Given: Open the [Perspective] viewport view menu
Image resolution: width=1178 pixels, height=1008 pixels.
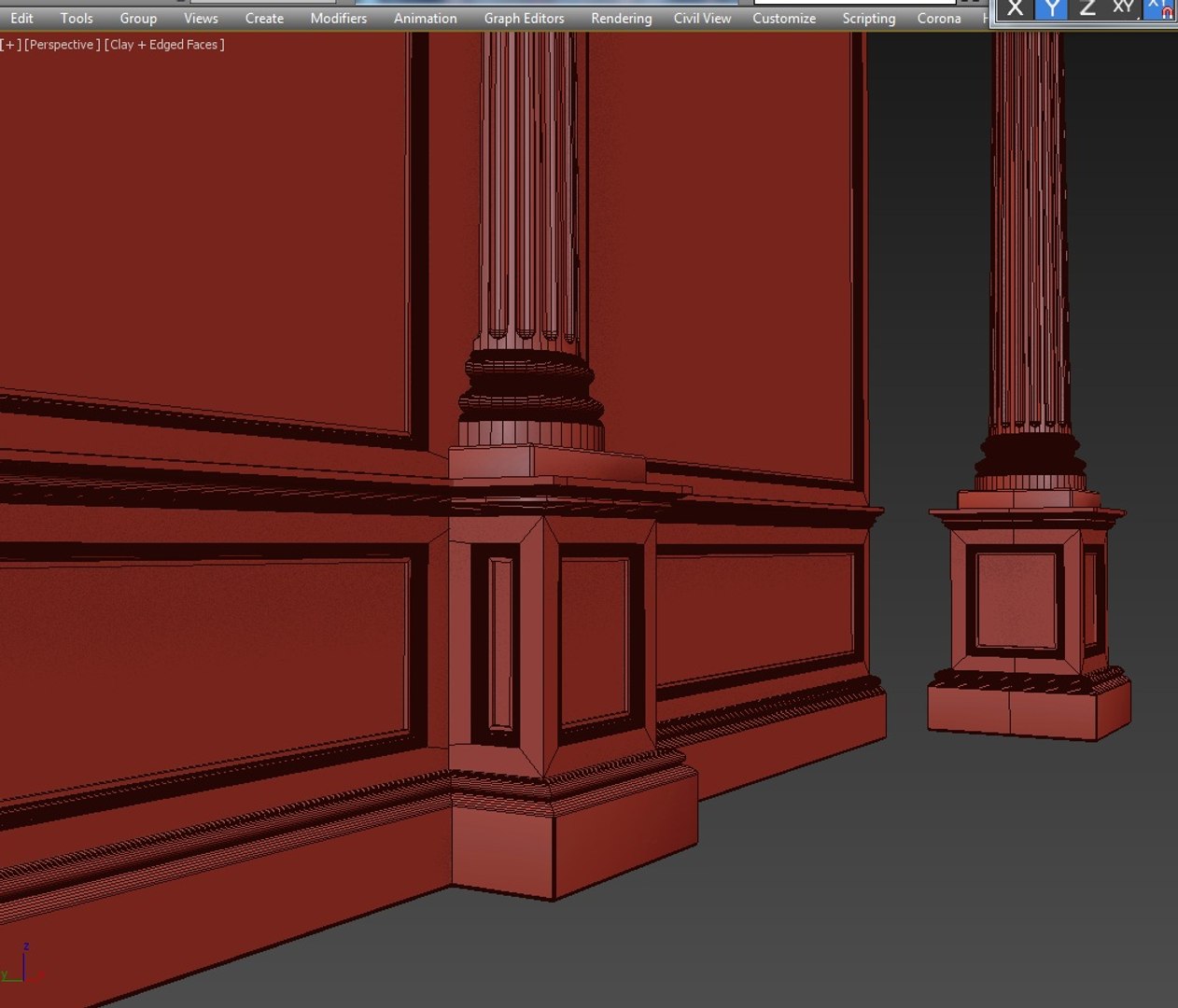Looking at the screenshot, I should coord(63,45).
